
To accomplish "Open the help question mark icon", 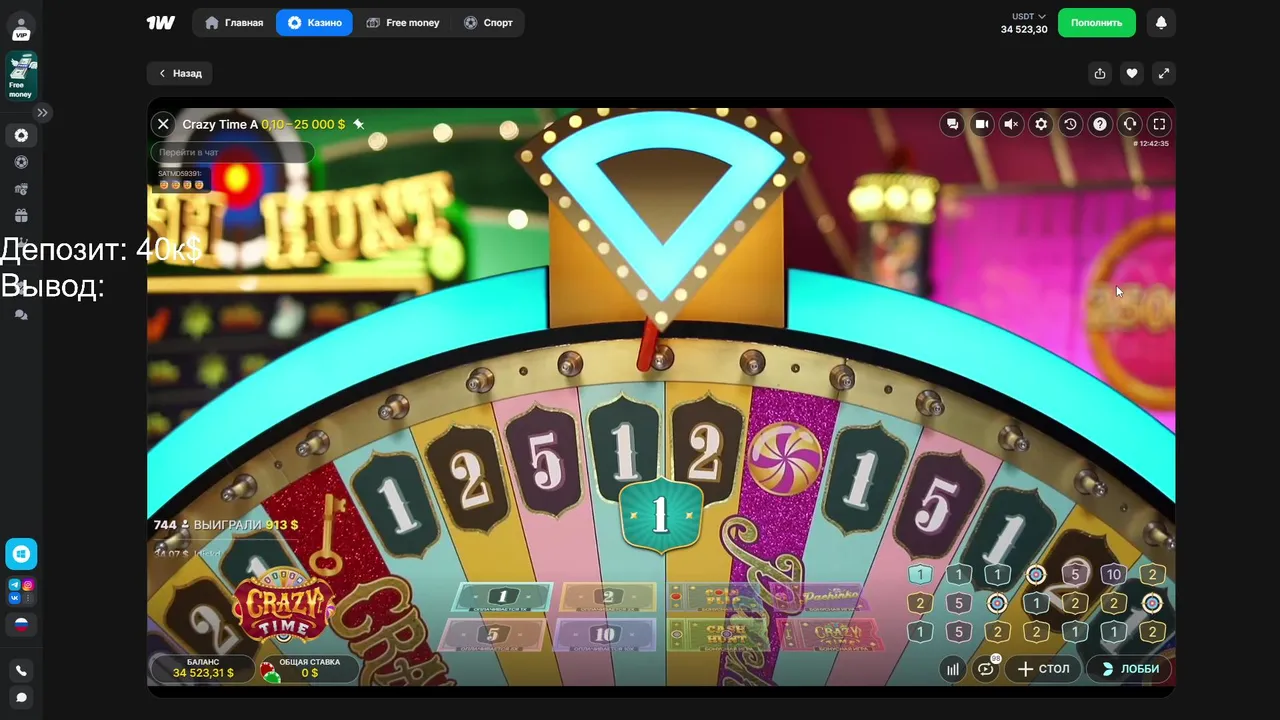I will [1100, 124].
